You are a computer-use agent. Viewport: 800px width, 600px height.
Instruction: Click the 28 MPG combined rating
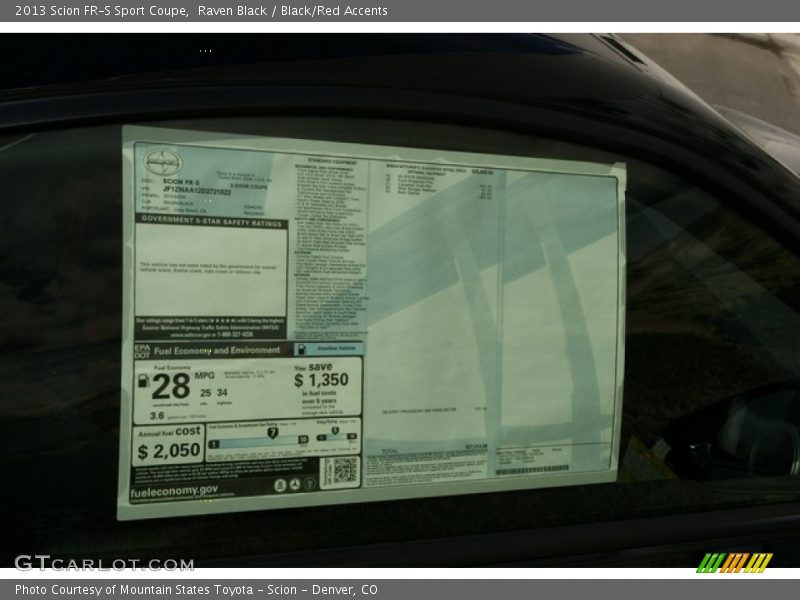pyautogui.click(x=172, y=386)
